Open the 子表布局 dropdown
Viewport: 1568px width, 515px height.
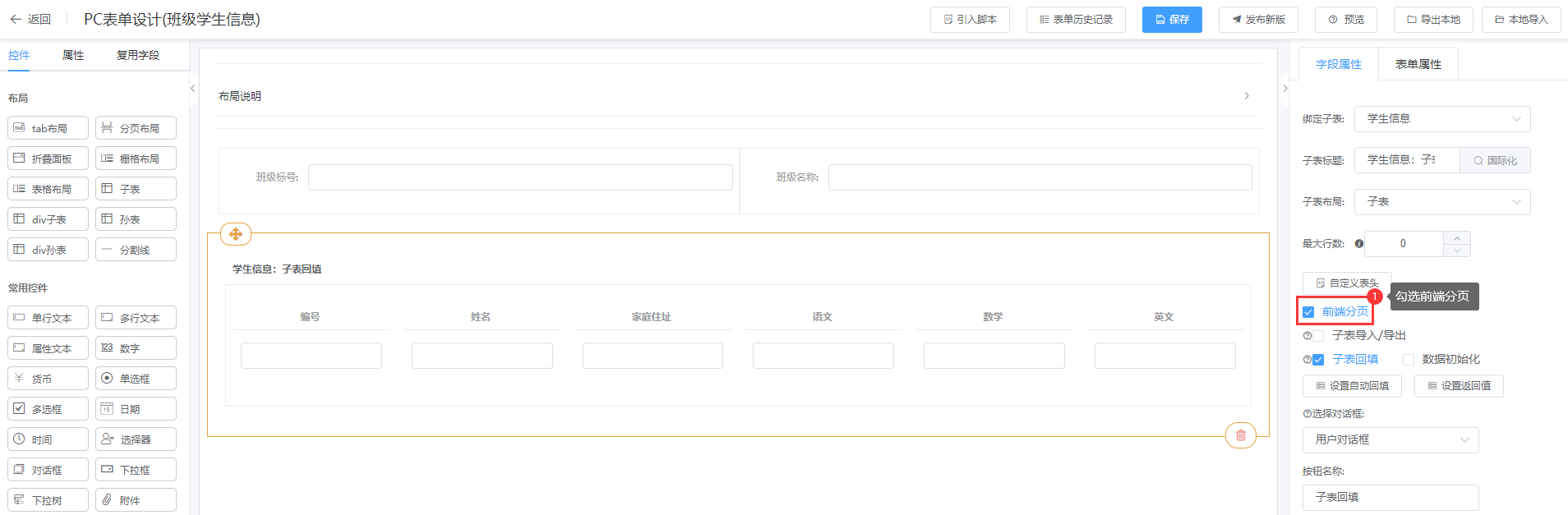point(1442,202)
